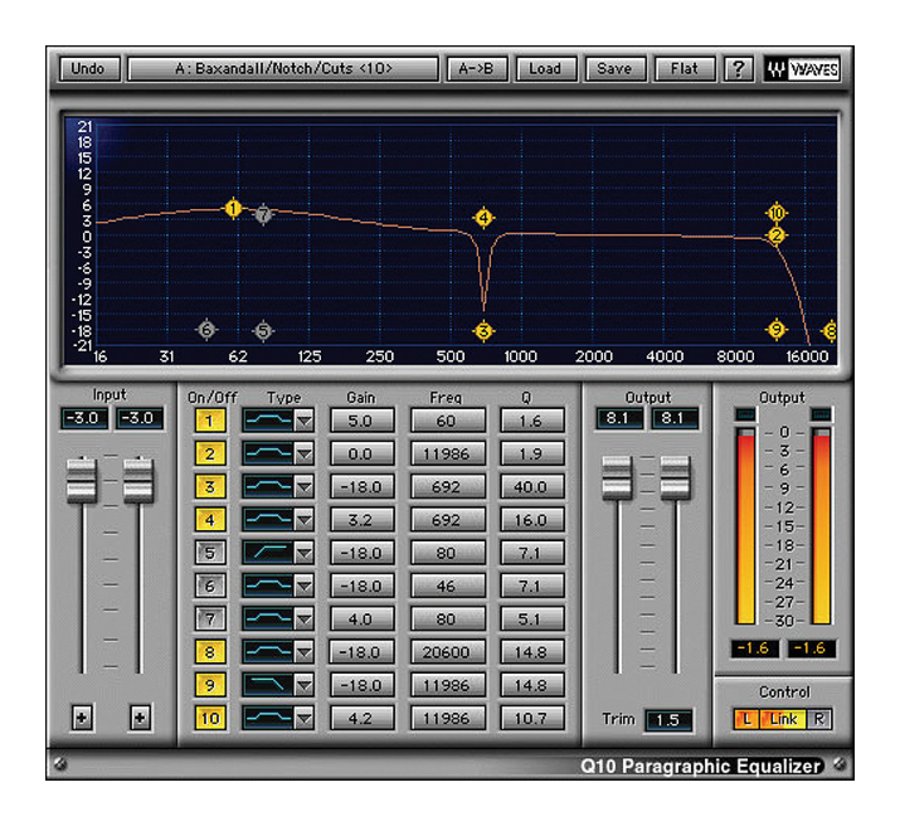The image size is (900, 826).
Task: Click band 3 Q field 40.0
Action: click(x=531, y=487)
